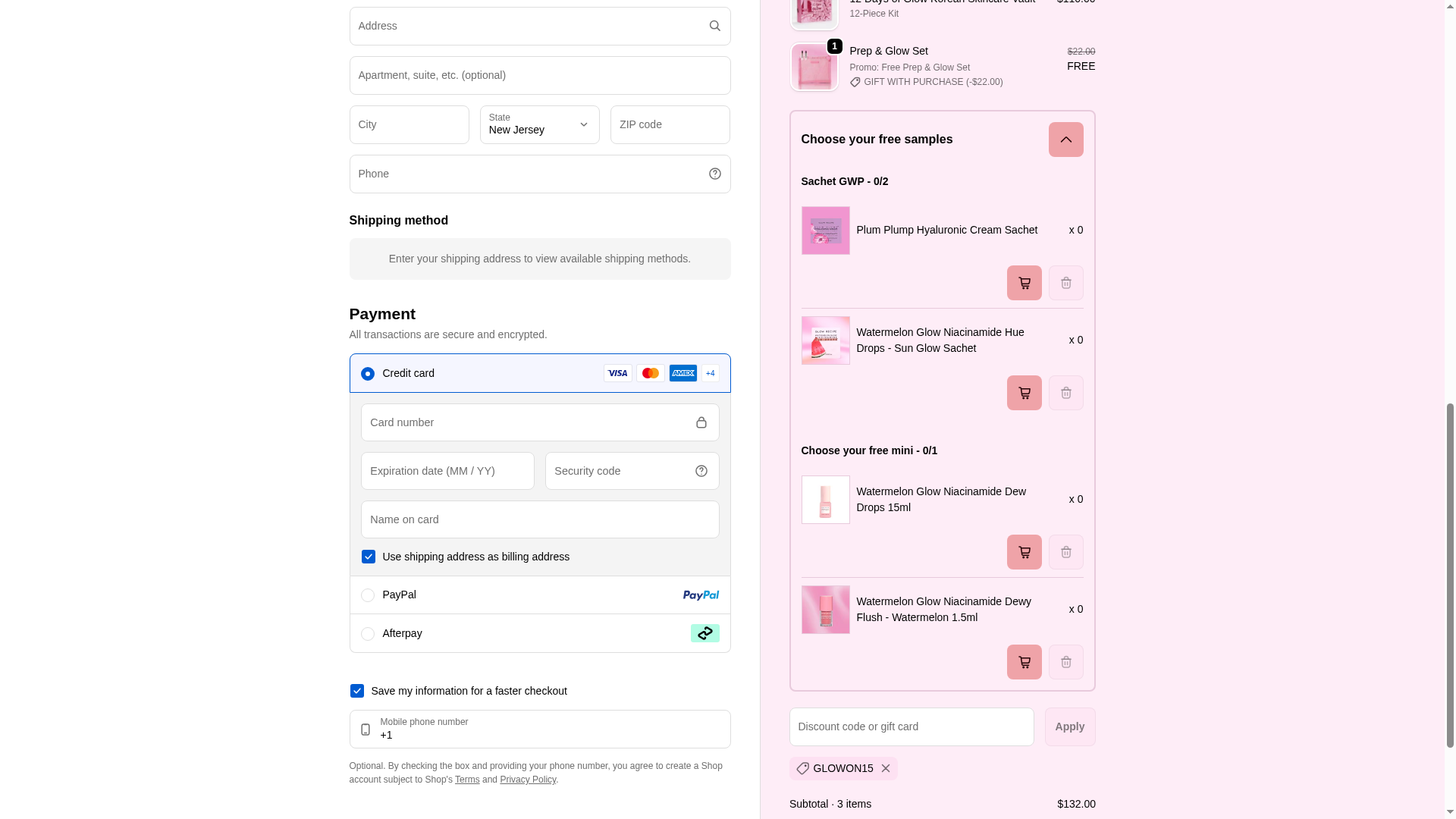Remove the GLOWON15 discount code

[885, 768]
